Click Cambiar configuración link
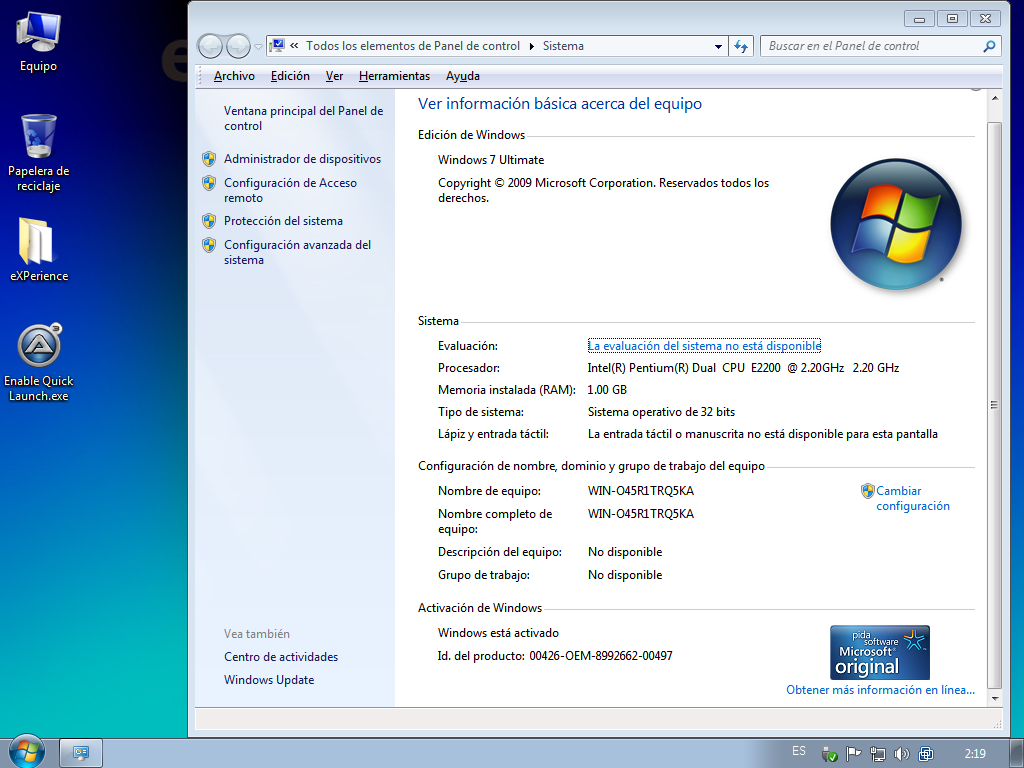1024x768 pixels. click(x=912, y=498)
